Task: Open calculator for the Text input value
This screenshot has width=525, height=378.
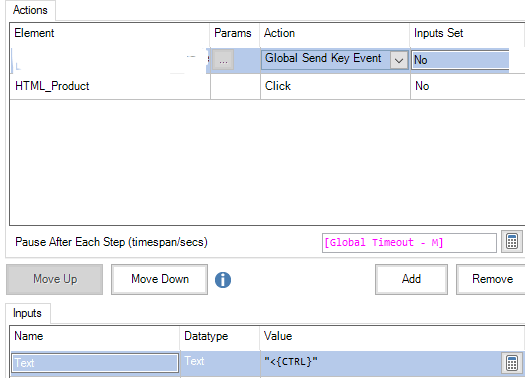Action: [512, 363]
